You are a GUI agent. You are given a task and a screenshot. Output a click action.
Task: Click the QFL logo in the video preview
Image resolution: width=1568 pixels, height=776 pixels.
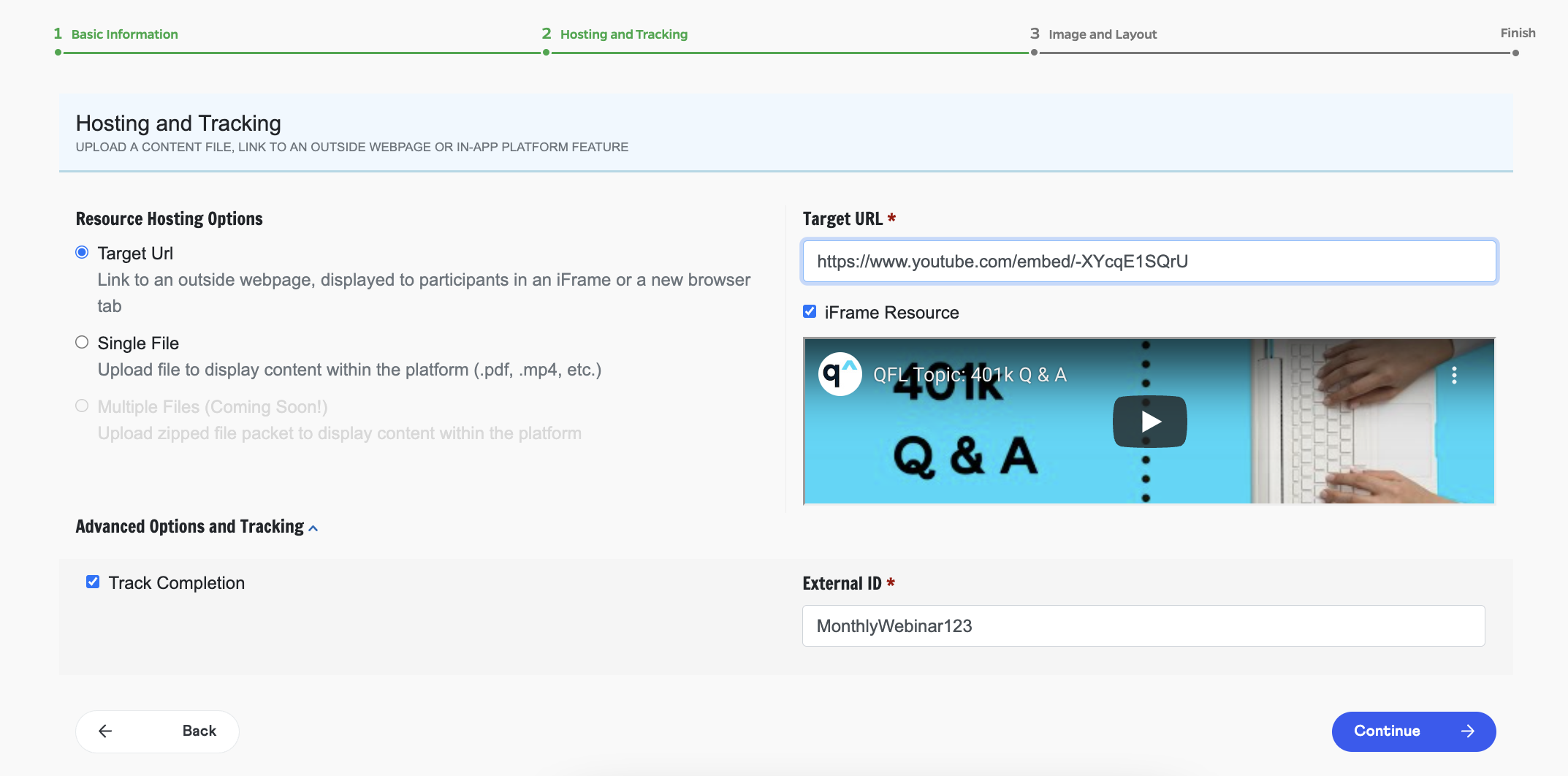842,374
